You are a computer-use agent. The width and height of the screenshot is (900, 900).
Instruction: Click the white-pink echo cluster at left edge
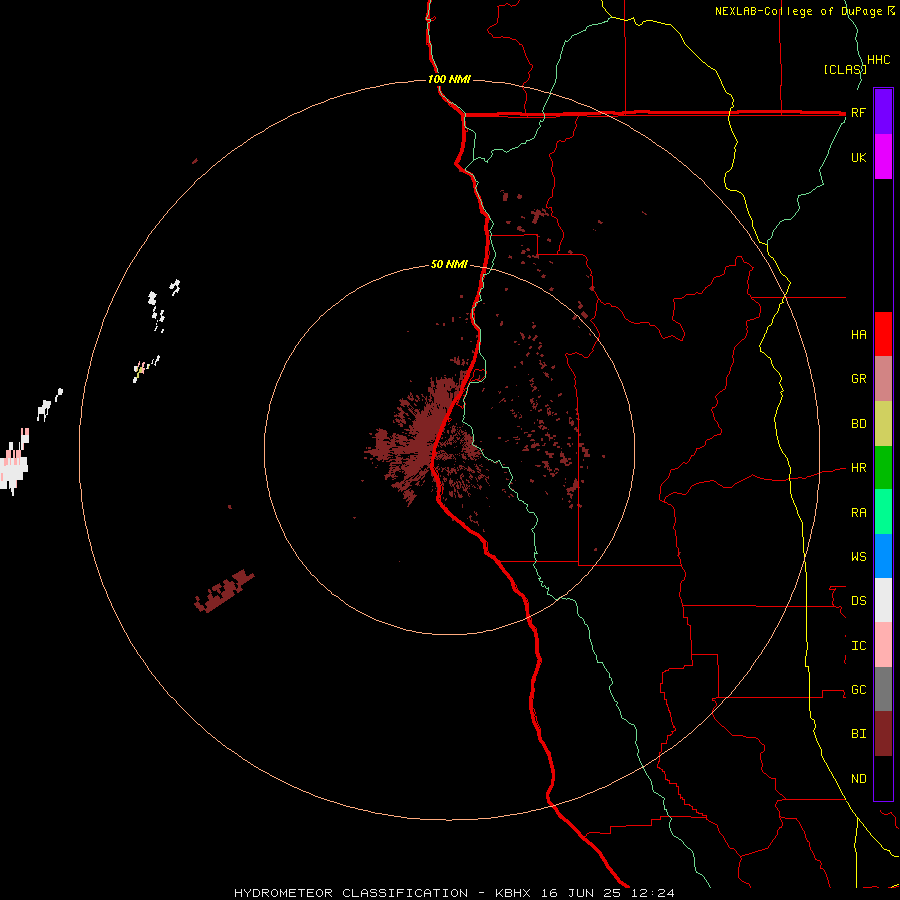point(14,462)
